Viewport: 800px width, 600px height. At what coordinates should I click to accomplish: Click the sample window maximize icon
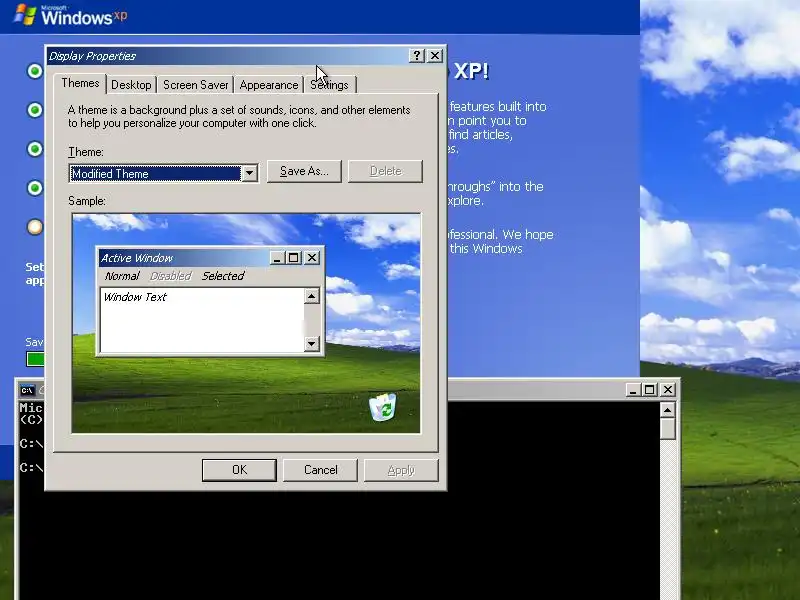[x=293, y=258]
